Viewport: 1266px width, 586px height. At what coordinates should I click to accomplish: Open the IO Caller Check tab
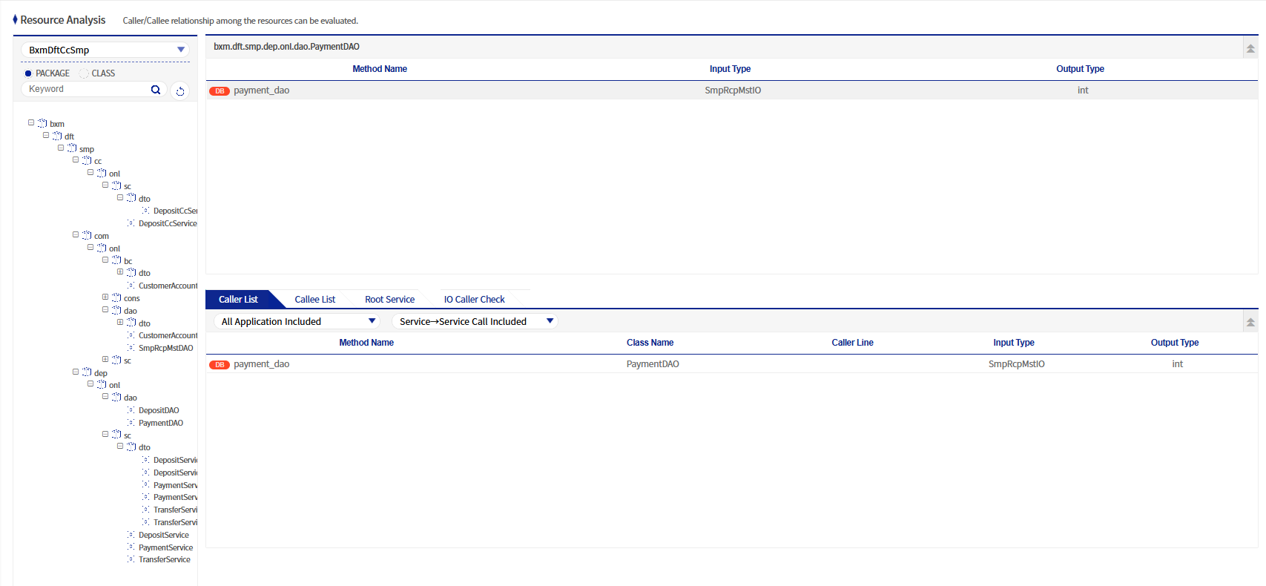pyautogui.click(x=474, y=300)
